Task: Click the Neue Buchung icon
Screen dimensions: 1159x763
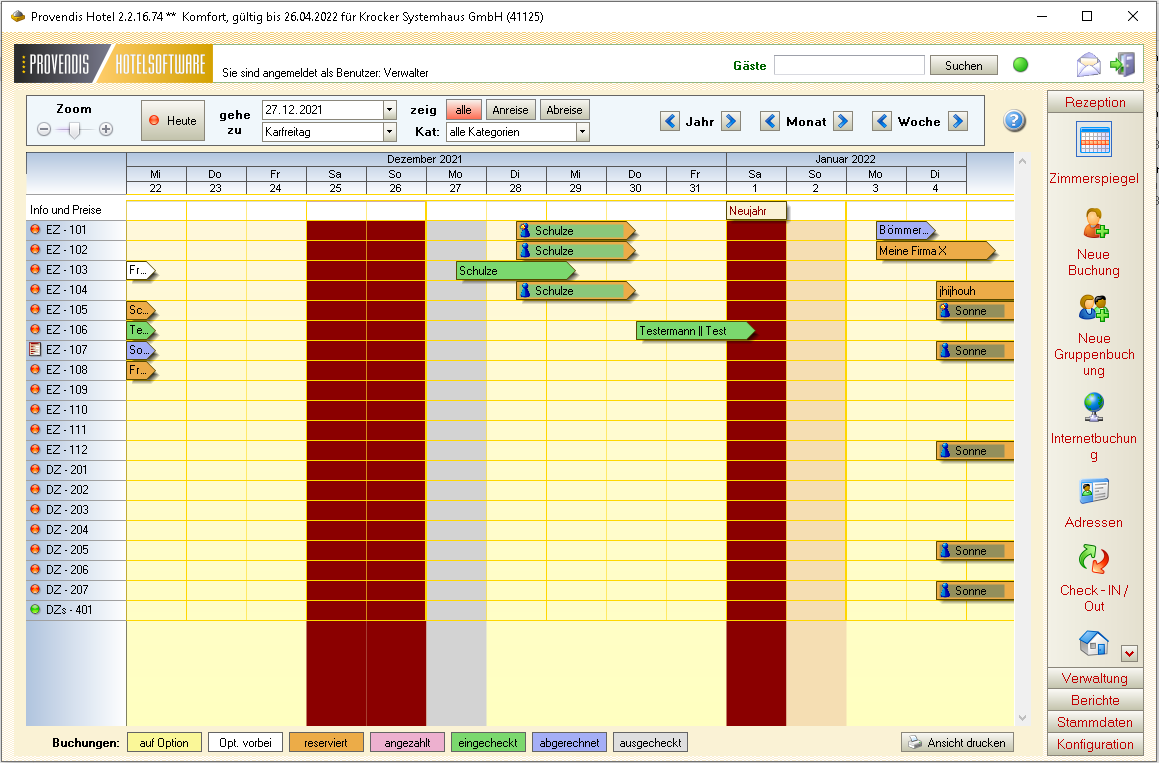Action: [1094, 223]
